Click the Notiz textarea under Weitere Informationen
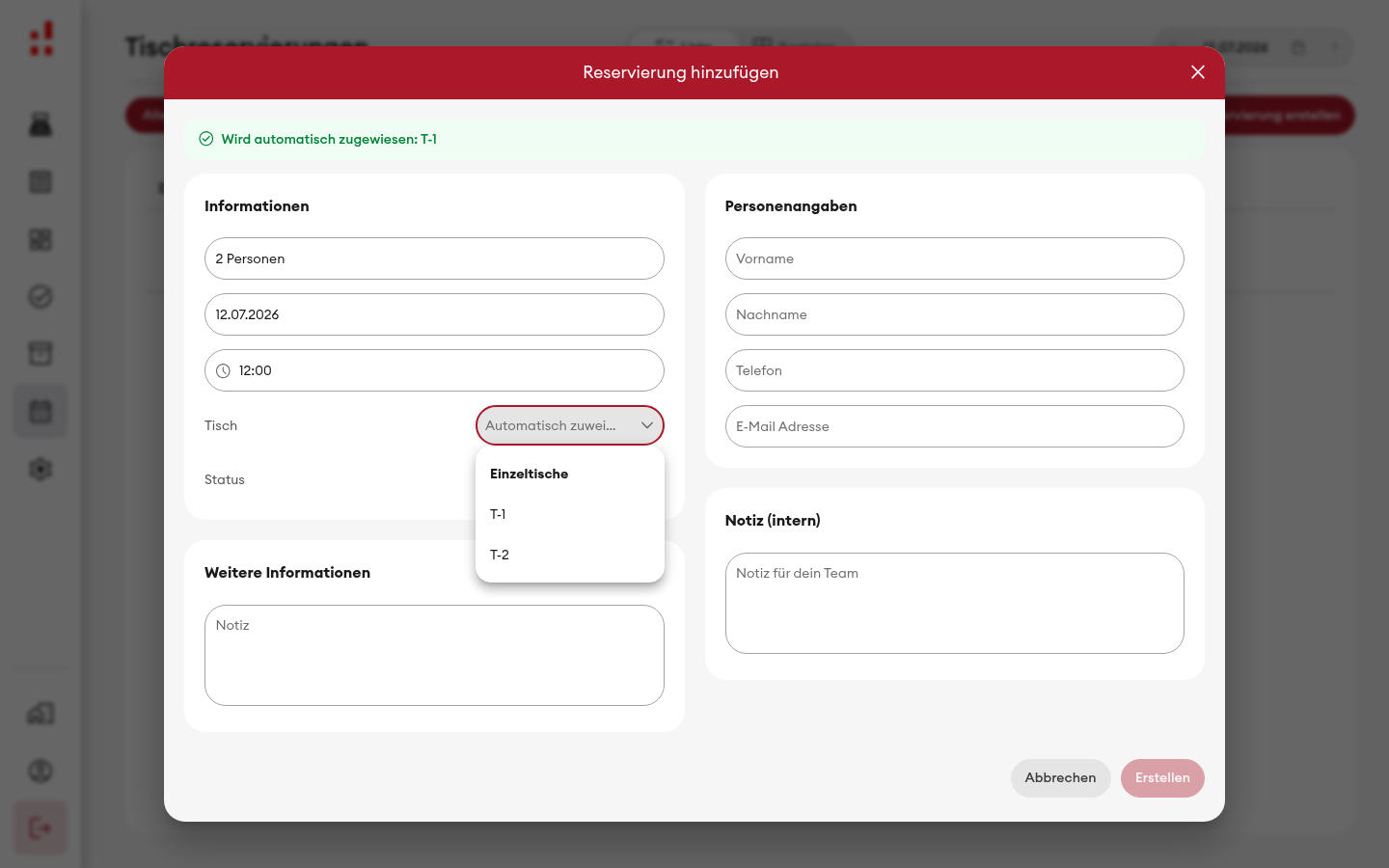Image resolution: width=1389 pixels, height=868 pixels. [434, 655]
